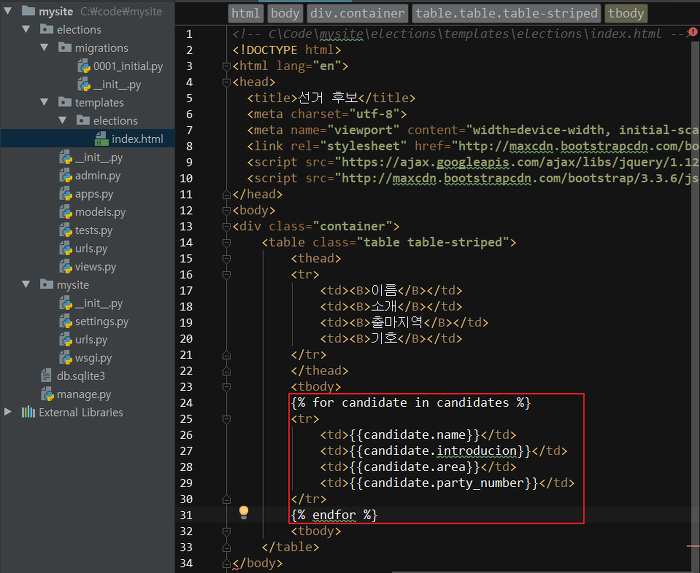Click 0001_initial.py Python file icon
The height and width of the screenshot is (573, 700).
click(84, 66)
